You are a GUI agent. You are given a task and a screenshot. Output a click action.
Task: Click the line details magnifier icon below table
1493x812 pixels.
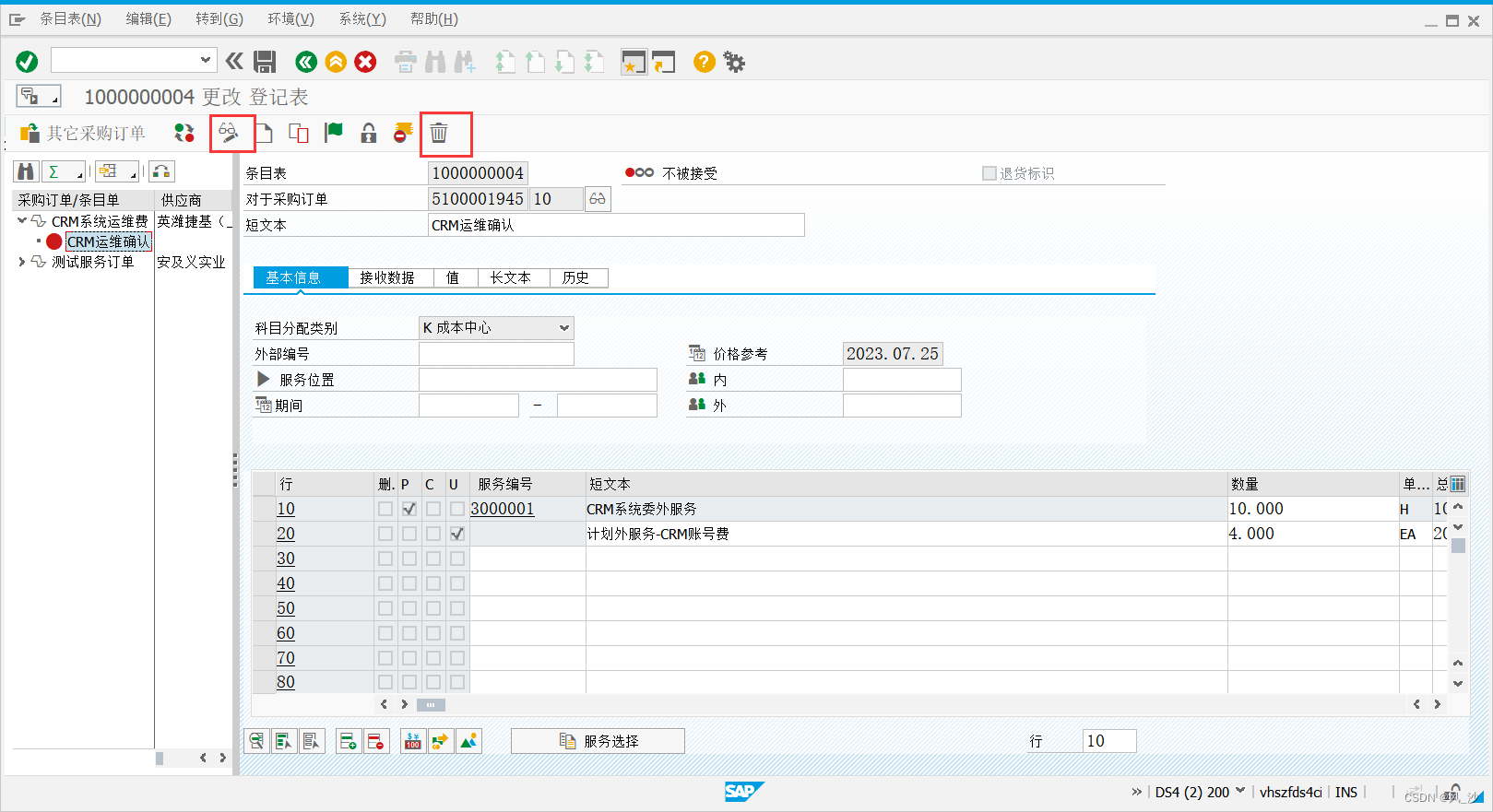tap(256, 741)
